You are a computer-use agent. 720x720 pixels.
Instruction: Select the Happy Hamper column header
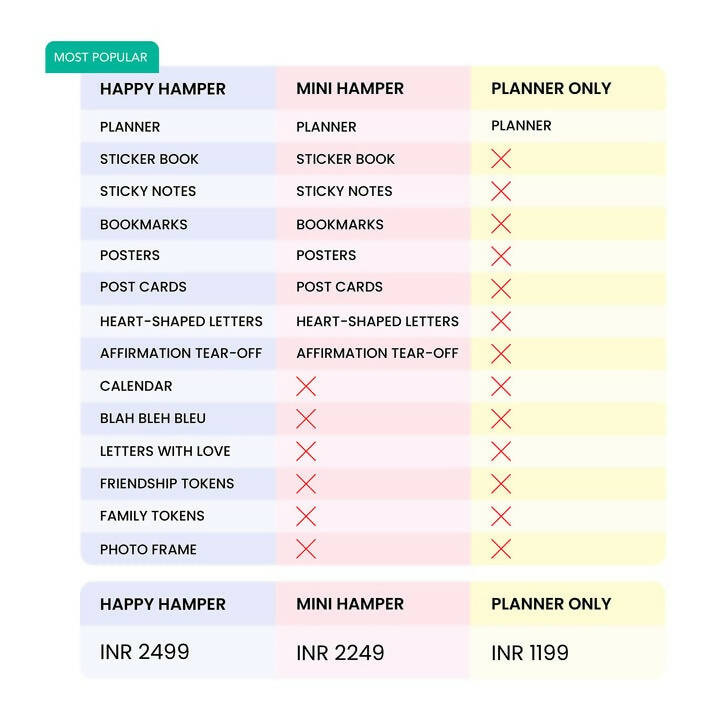163,89
